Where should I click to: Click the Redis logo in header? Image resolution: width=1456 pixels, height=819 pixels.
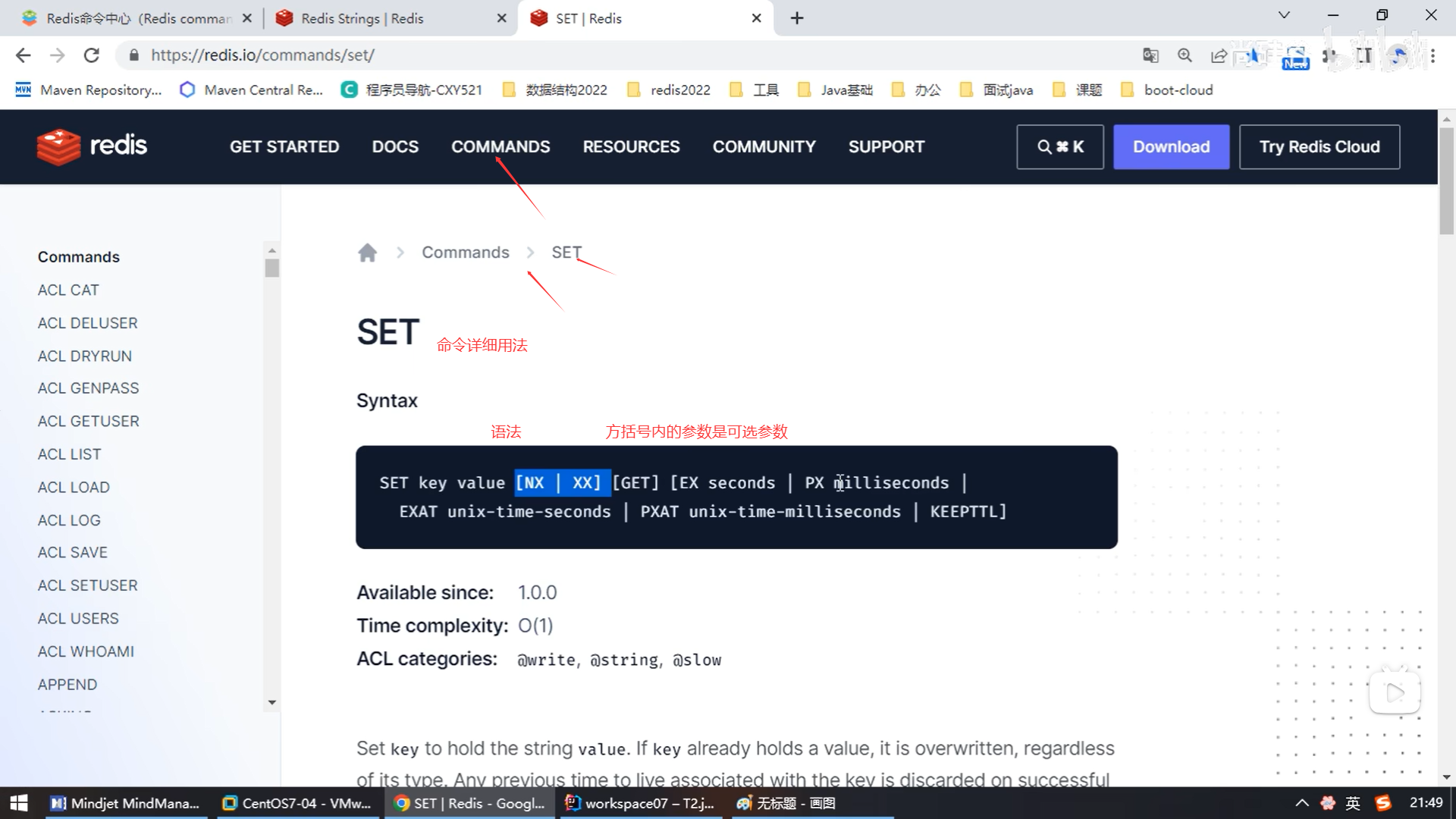point(92,146)
